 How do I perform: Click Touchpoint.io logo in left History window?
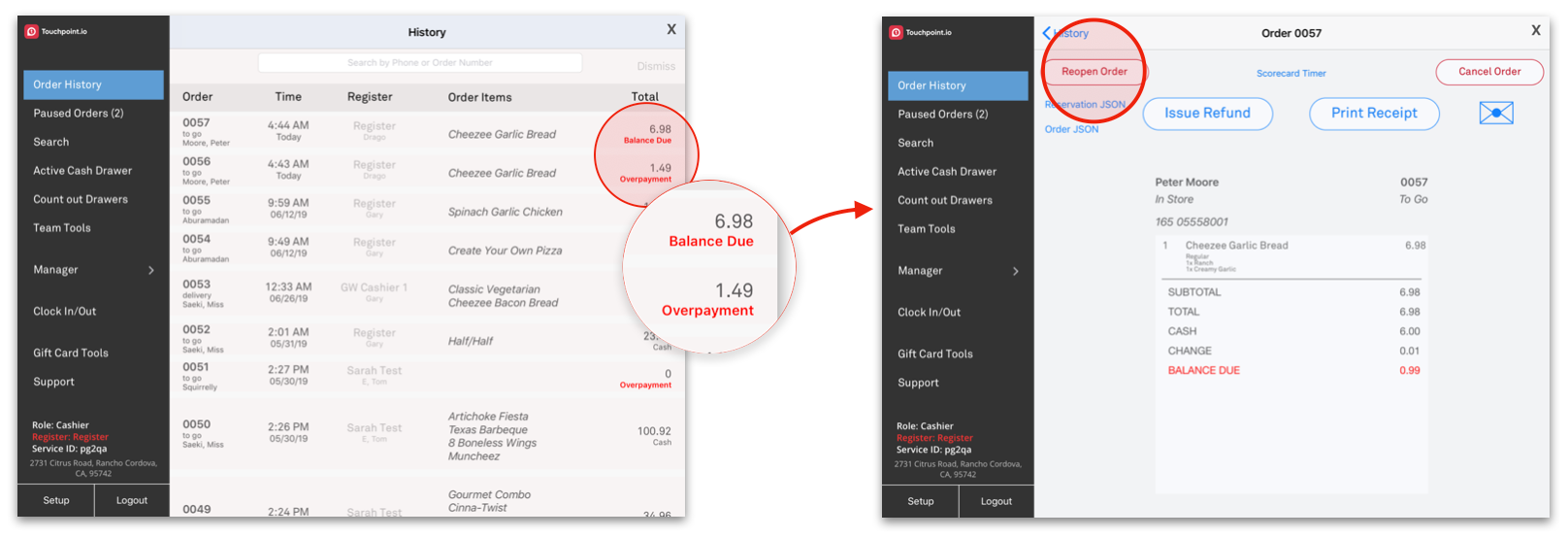[56, 32]
